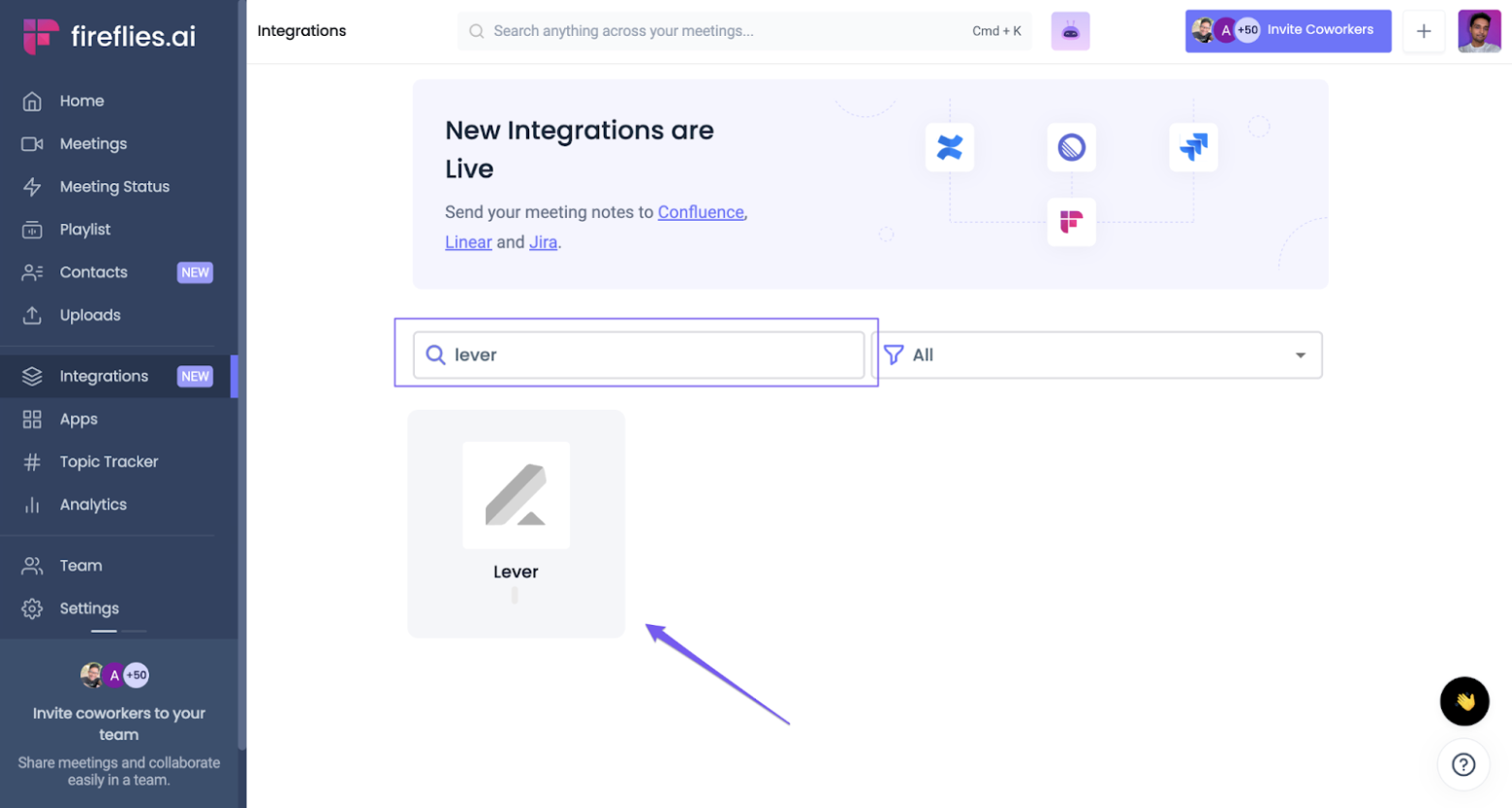Open the Team page
The height and width of the screenshot is (808, 1512).
pos(116,565)
